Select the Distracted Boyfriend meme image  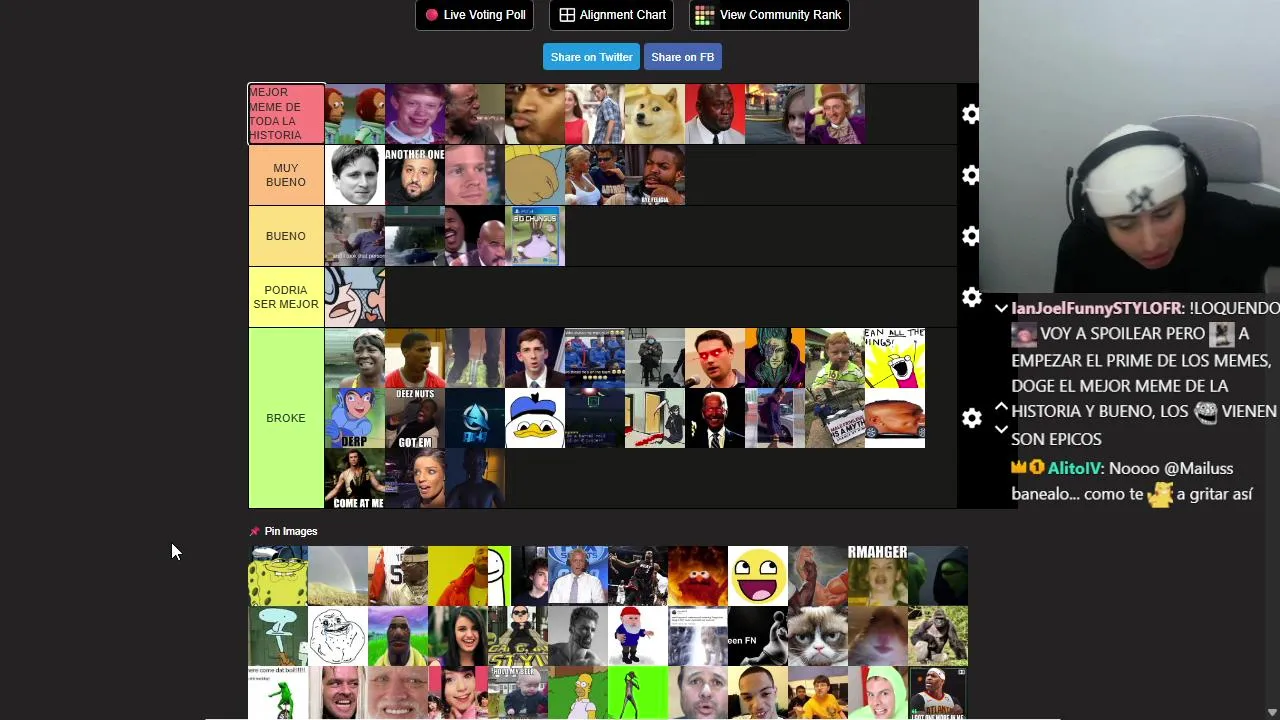pyautogui.click(x=595, y=114)
